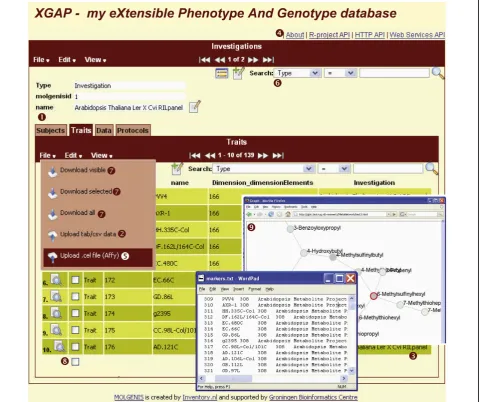The width and height of the screenshot is (480, 402).
Task: Open the Web Services API link
Action: point(417,35)
